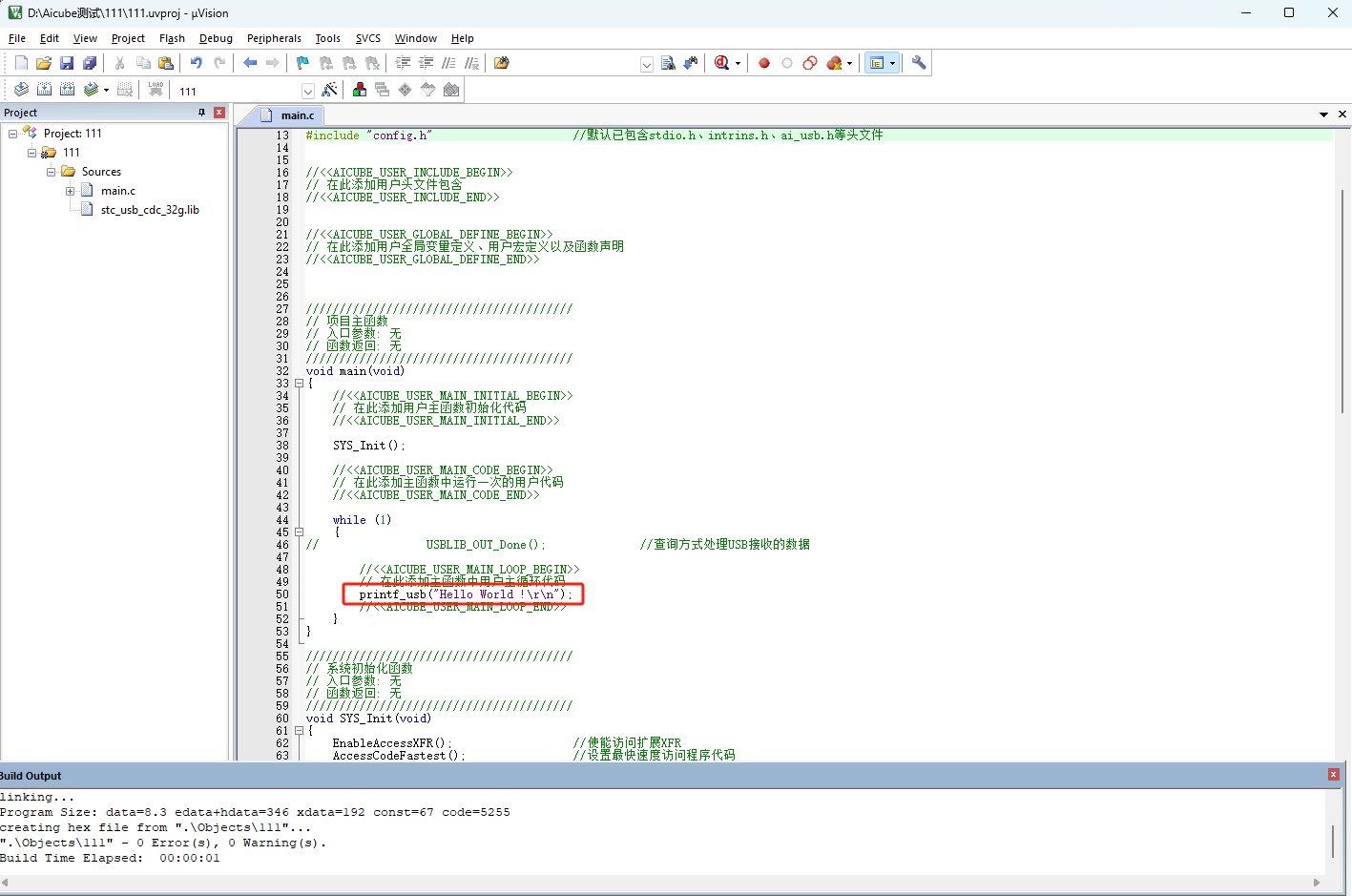This screenshot has height=896, width=1352.
Task: Close the Build Output panel
Action: pos(1333,775)
